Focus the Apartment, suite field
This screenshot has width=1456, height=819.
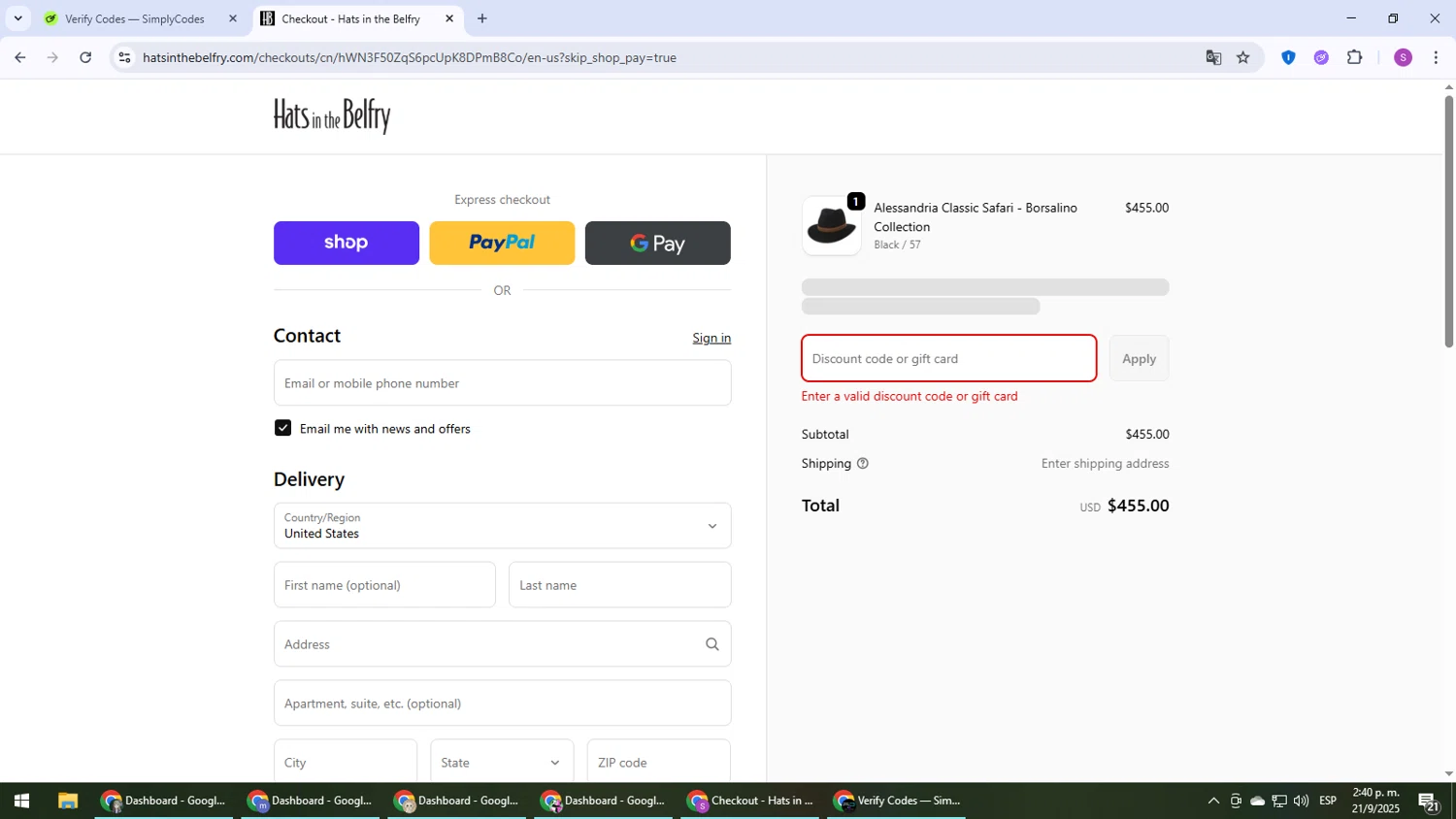tap(502, 704)
